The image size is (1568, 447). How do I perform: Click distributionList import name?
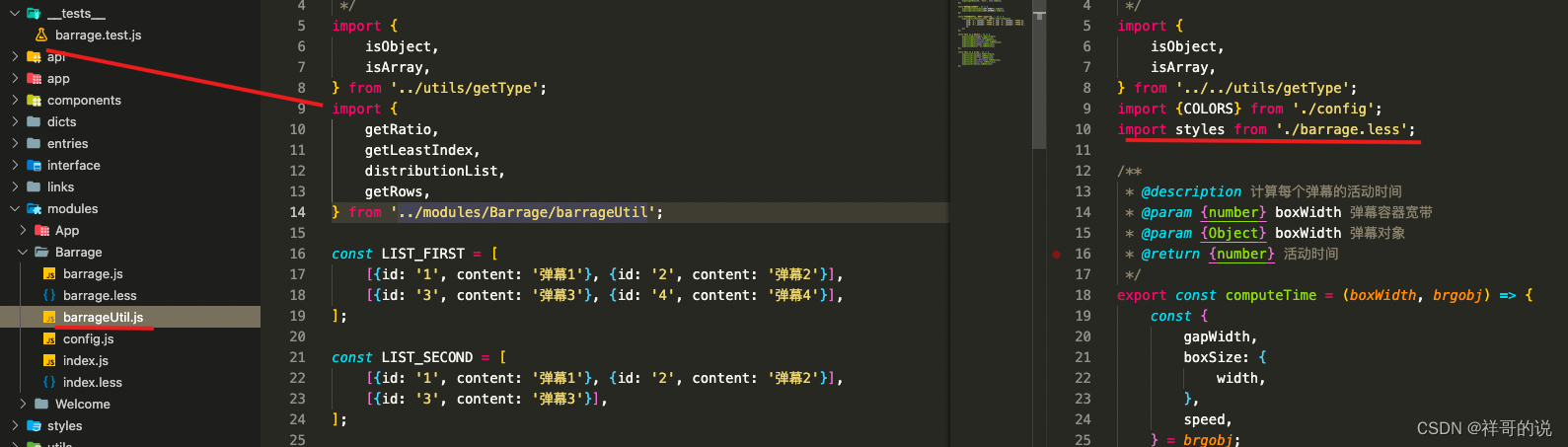tap(431, 171)
